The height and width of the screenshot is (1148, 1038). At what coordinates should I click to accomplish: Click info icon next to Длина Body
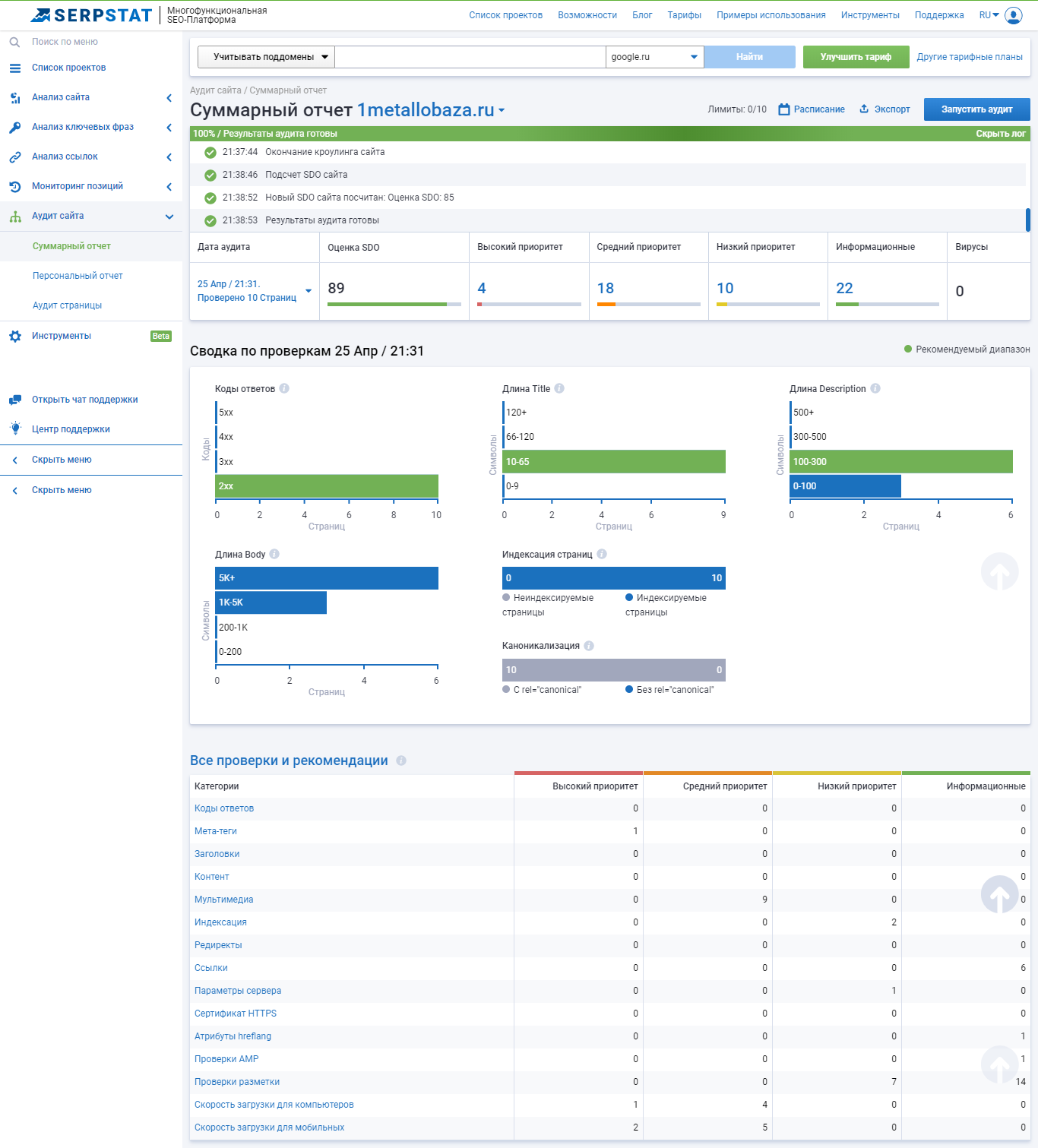coord(274,554)
